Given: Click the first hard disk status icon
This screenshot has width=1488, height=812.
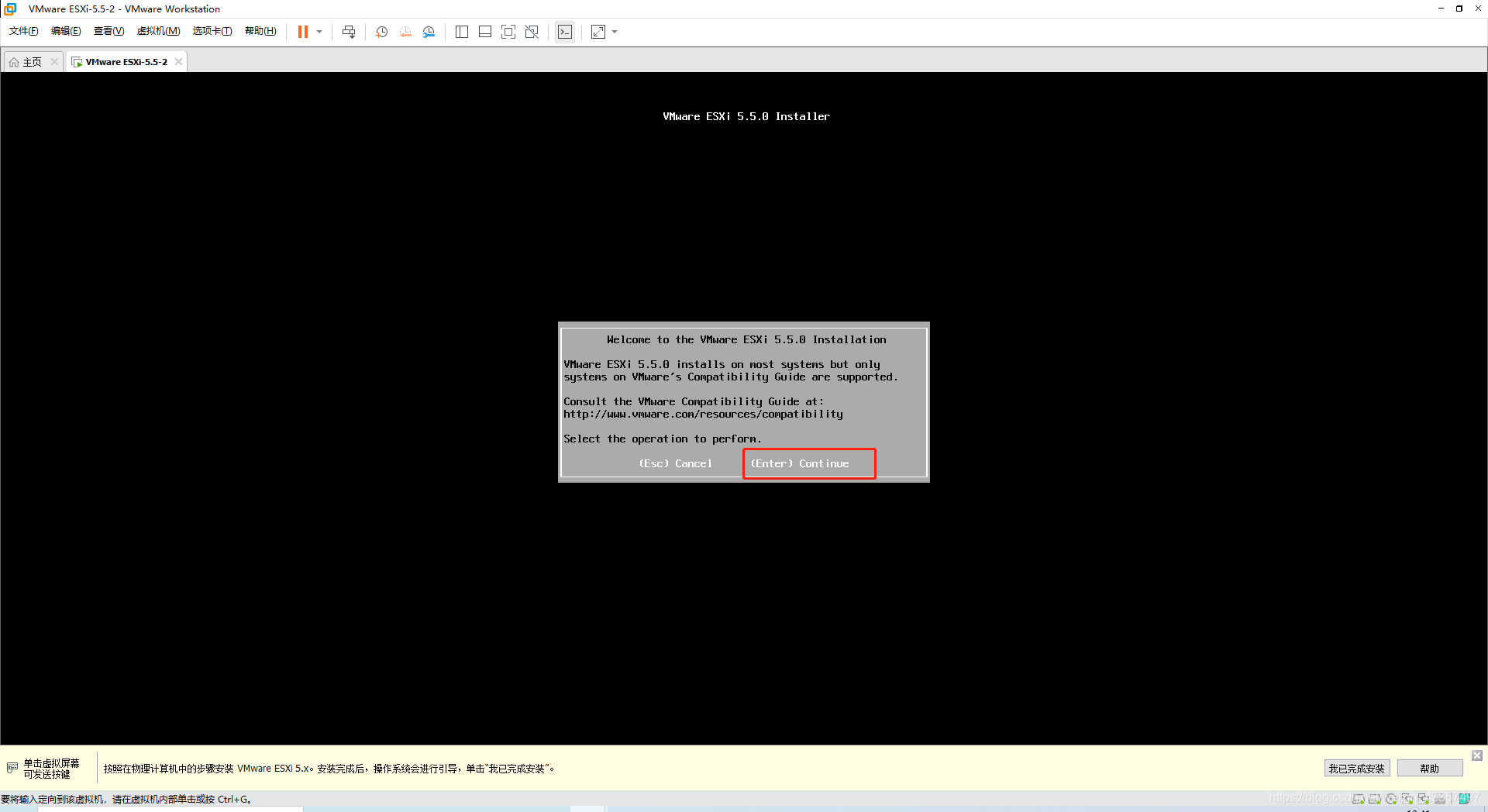Looking at the screenshot, I should [1359, 799].
